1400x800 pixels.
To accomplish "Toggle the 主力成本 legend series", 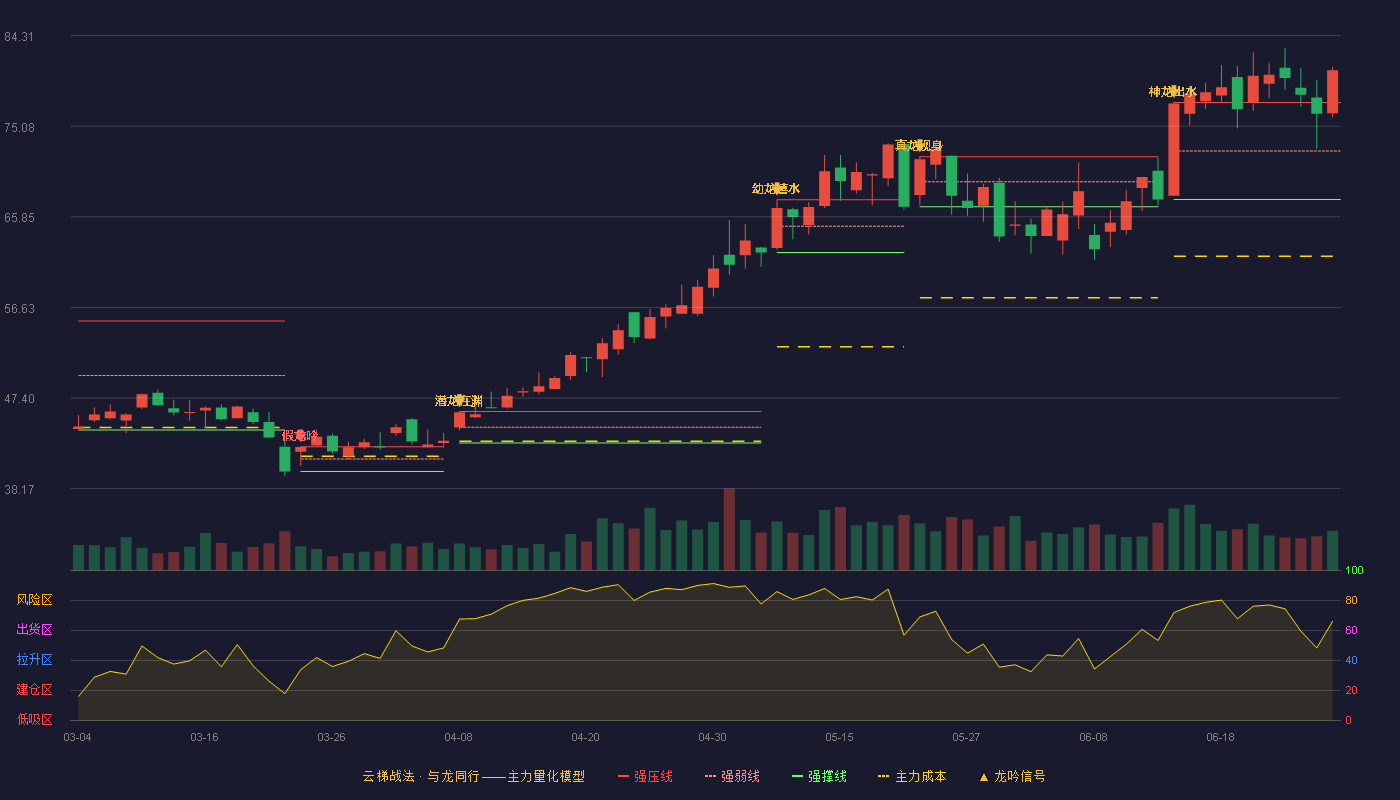I will pyautogui.click(x=912, y=776).
